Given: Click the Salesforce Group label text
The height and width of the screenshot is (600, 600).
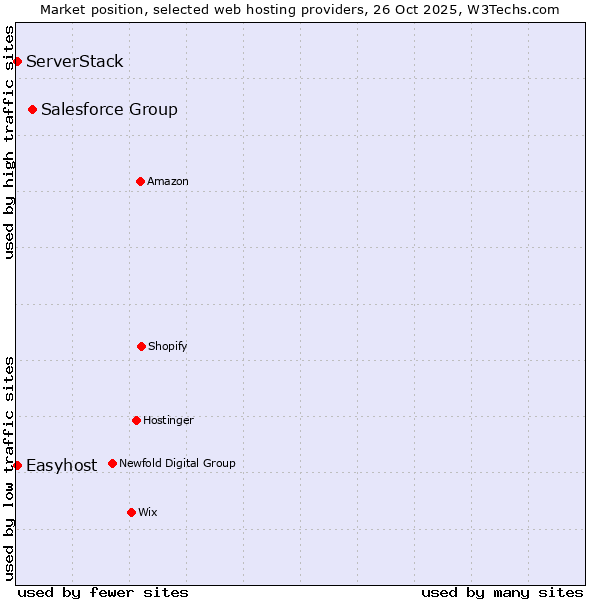Looking at the screenshot, I should click(109, 110).
